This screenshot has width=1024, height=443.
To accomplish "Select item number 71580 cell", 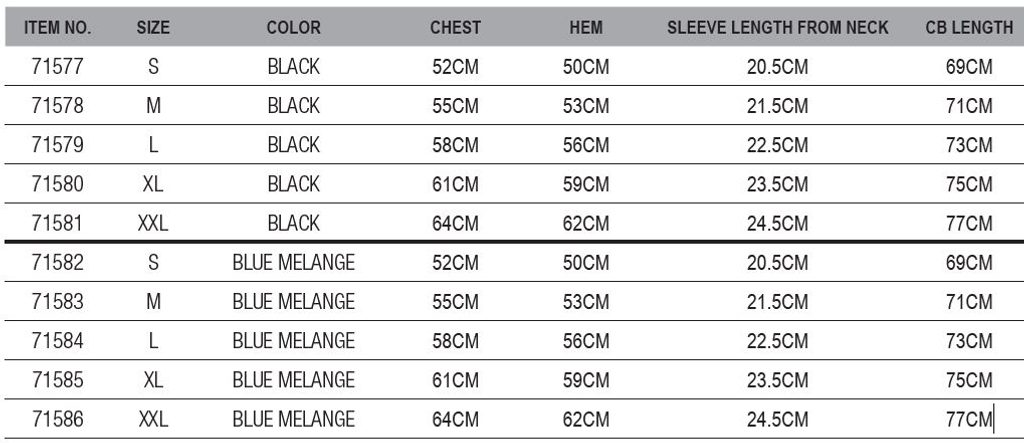I will tap(57, 184).
